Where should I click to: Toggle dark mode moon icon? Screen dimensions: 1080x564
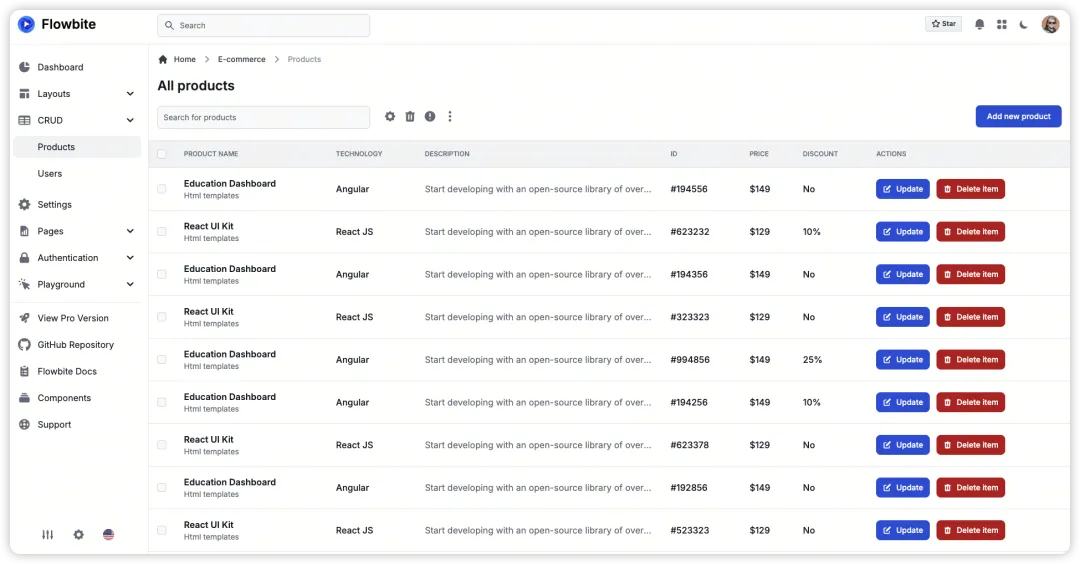(1023, 25)
